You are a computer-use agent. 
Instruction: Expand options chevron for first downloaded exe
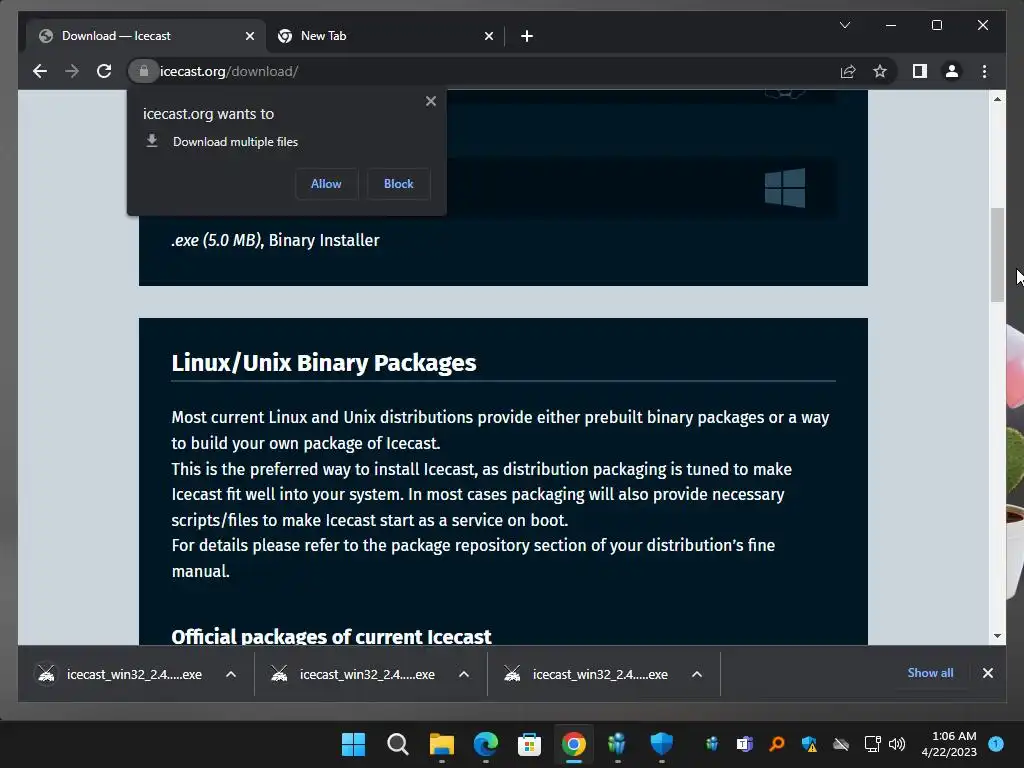pos(231,674)
